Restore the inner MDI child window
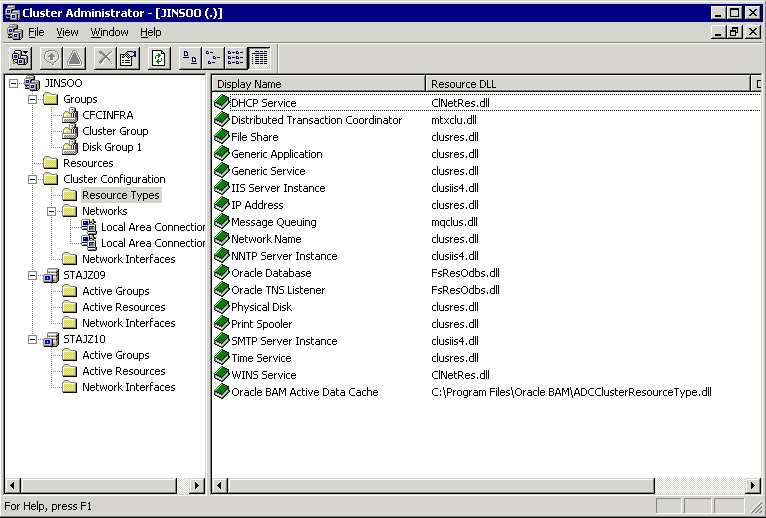 (734, 32)
